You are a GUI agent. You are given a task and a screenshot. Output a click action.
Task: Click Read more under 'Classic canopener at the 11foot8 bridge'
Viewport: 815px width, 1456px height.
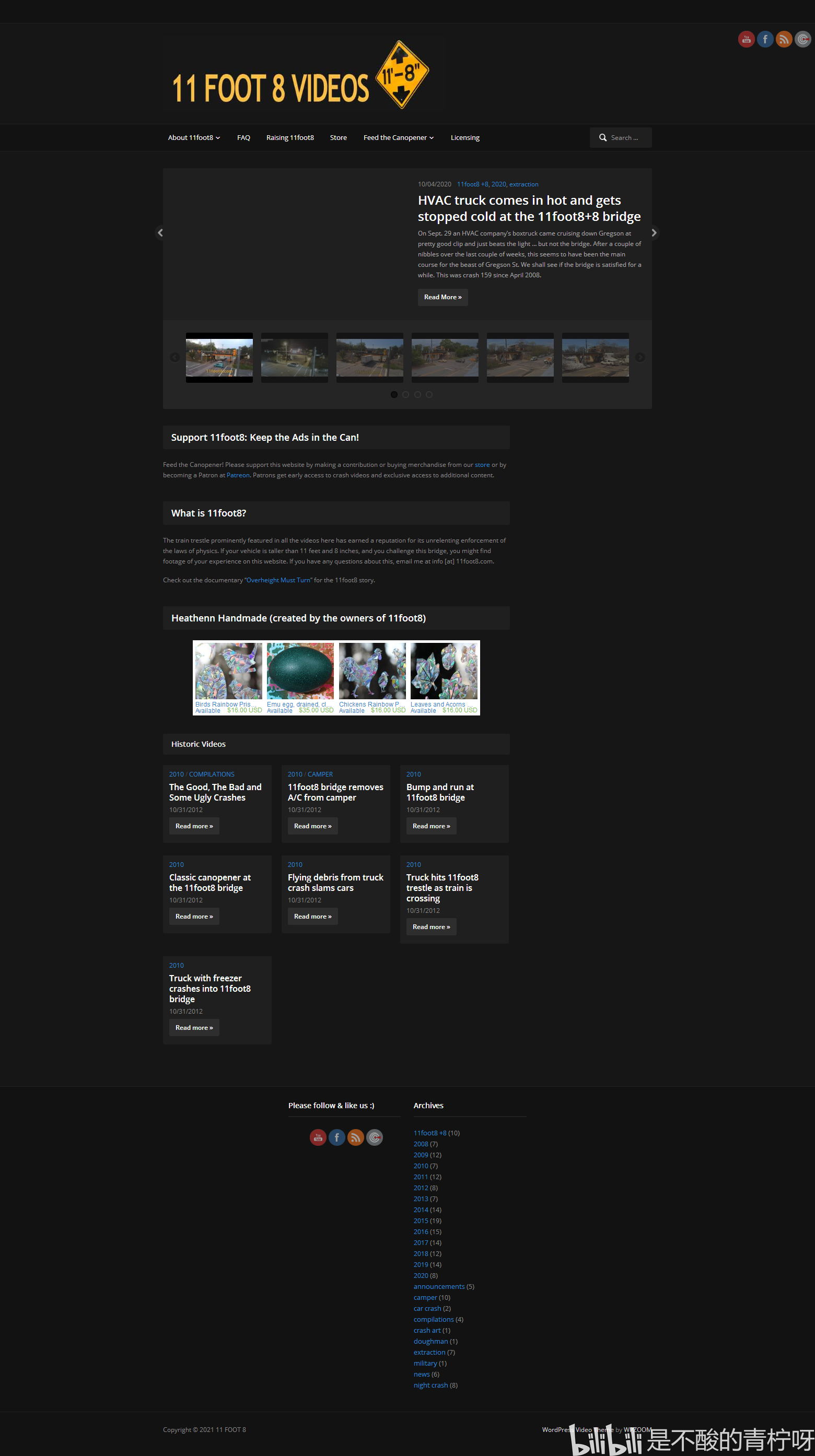point(194,917)
